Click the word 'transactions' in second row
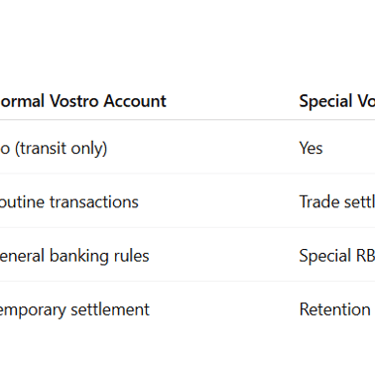Screen dimensions: 375x366 click(94, 202)
